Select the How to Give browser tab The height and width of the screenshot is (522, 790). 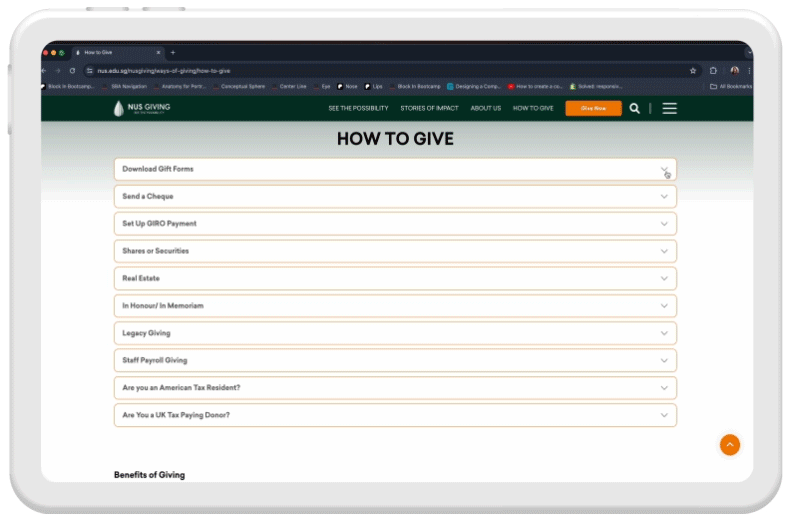[x=117, y=52]
